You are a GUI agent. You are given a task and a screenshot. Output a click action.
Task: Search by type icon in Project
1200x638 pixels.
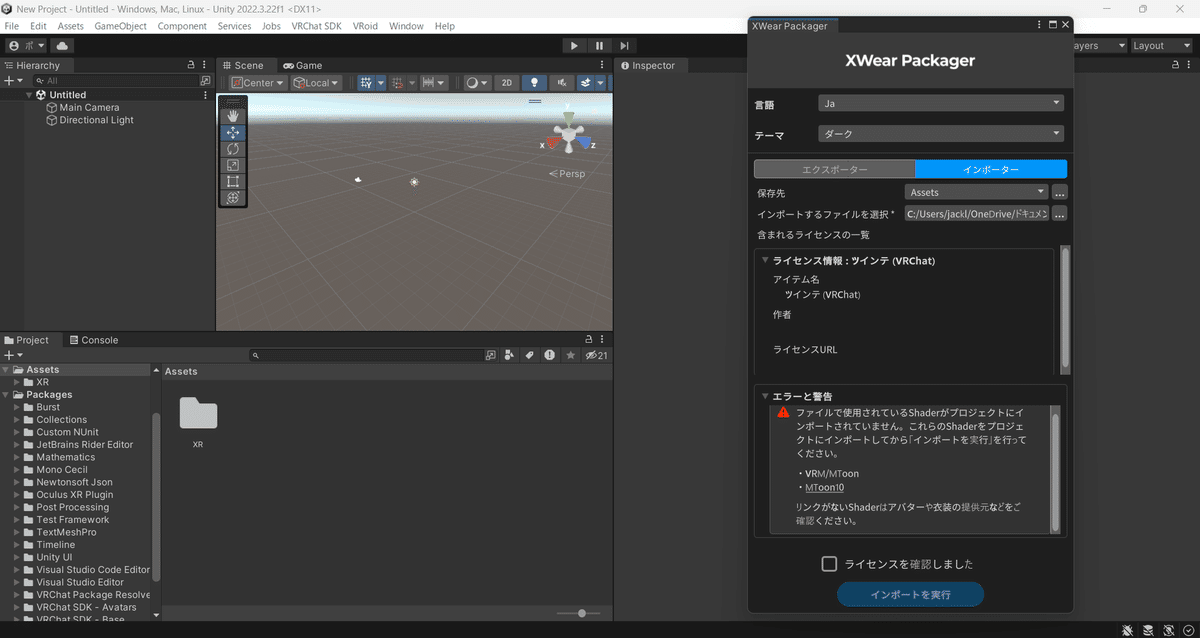click(x=510, y=355)
